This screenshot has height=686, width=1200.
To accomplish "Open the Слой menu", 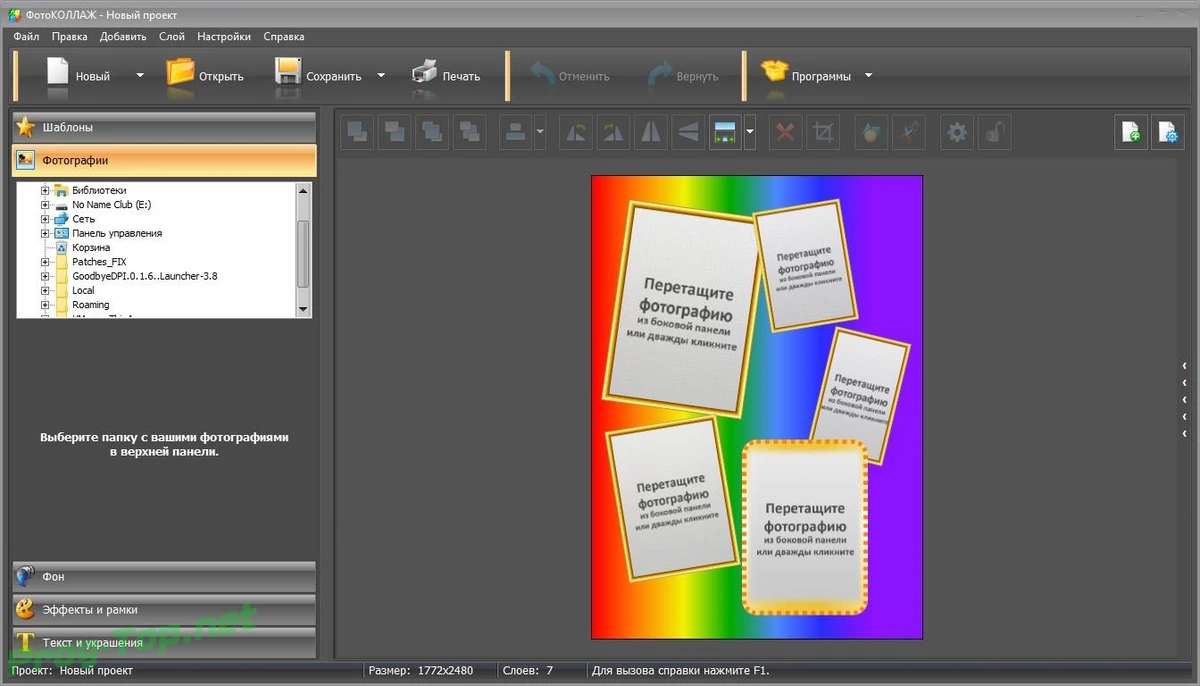I will pos(172,36).
